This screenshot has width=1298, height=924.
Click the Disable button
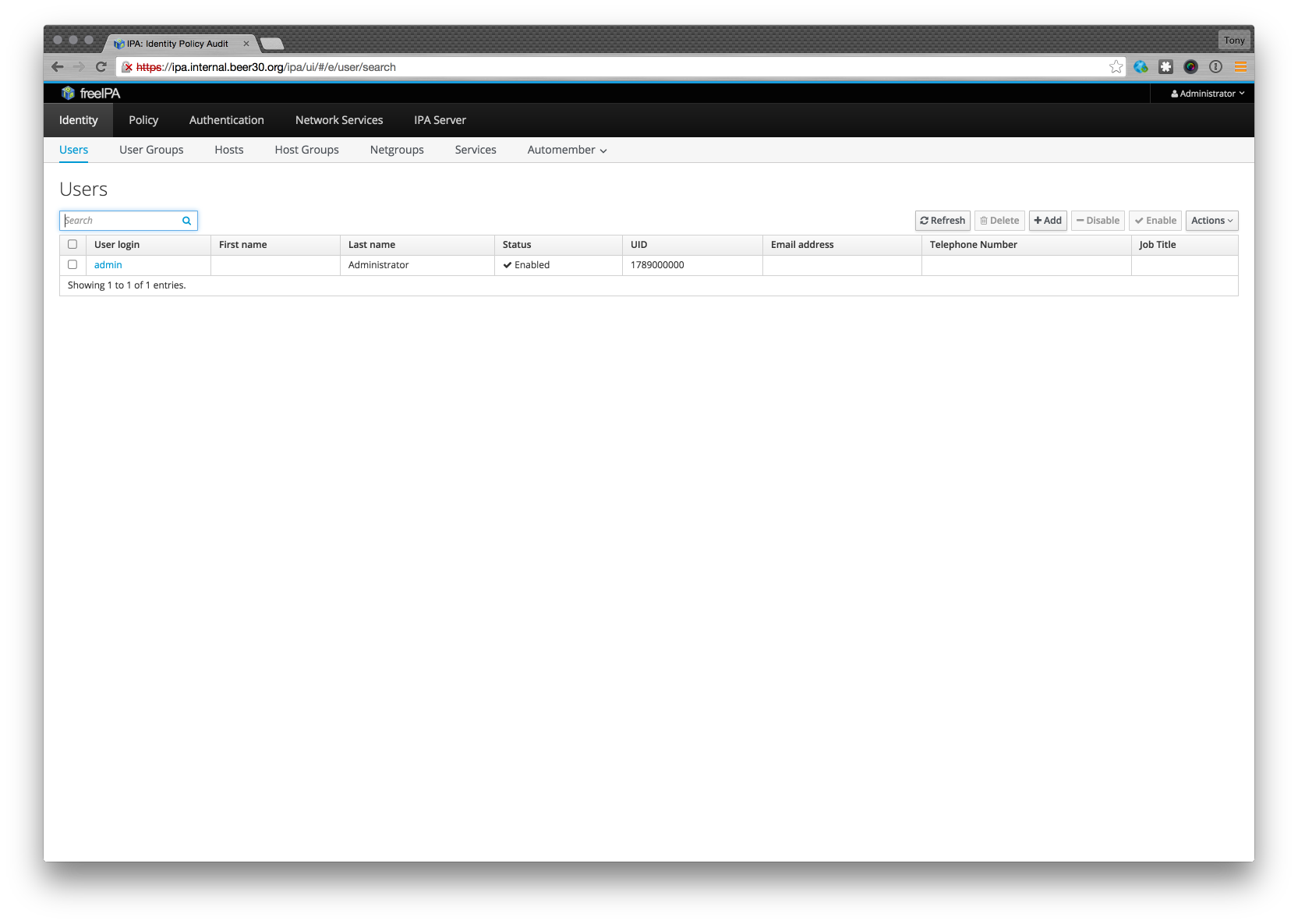[1098, 221]
